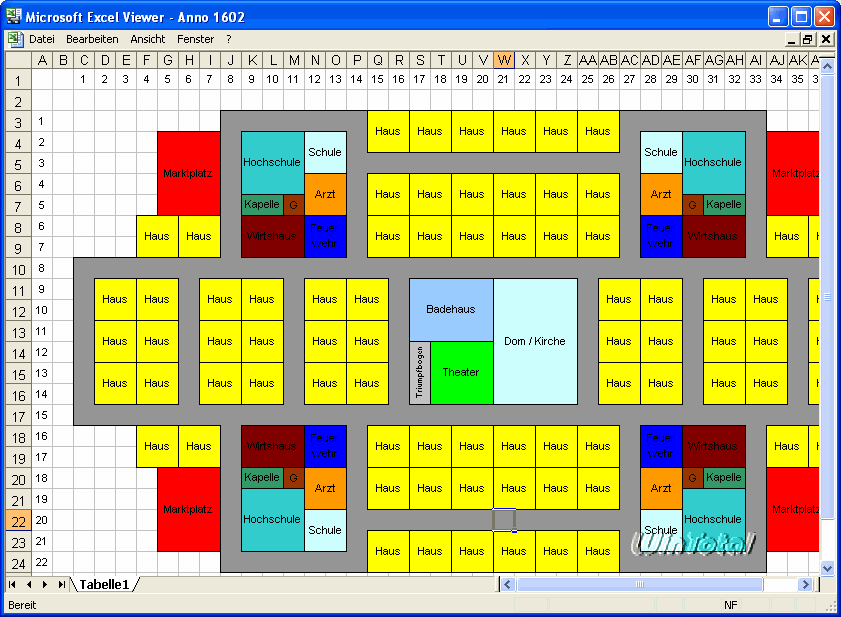Click the bottom-left Schule cell

325,531
